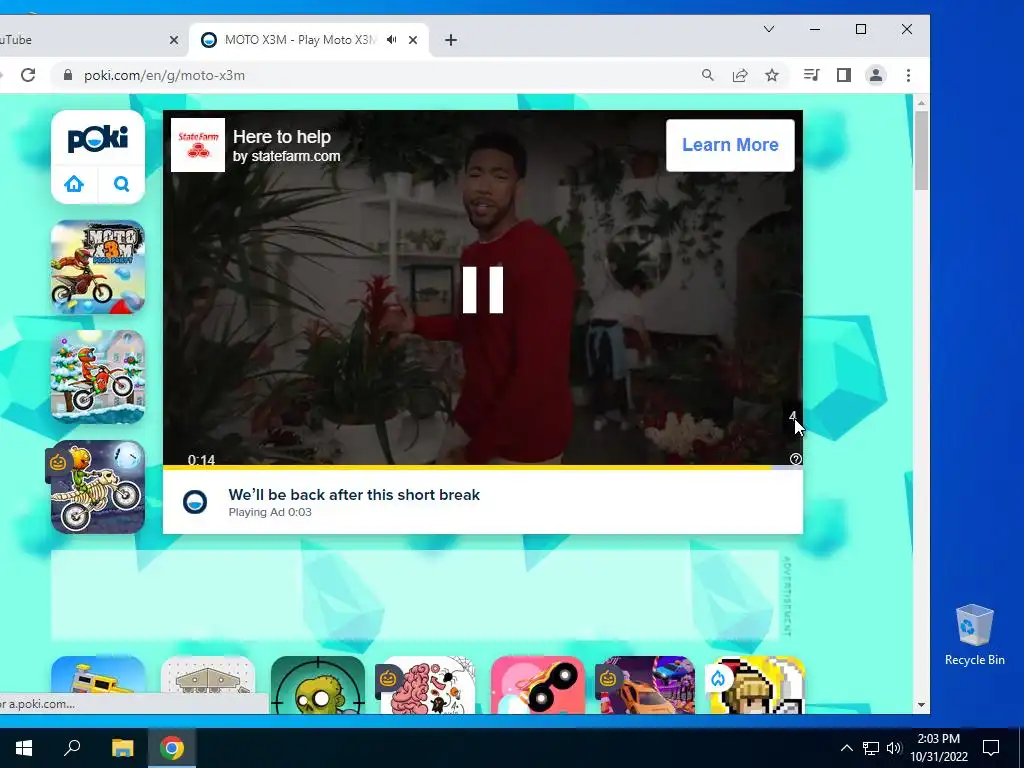The width and height of the screenshot is (1024, 768).
Task: Click the share this page icon
Action: pos(740,75)
